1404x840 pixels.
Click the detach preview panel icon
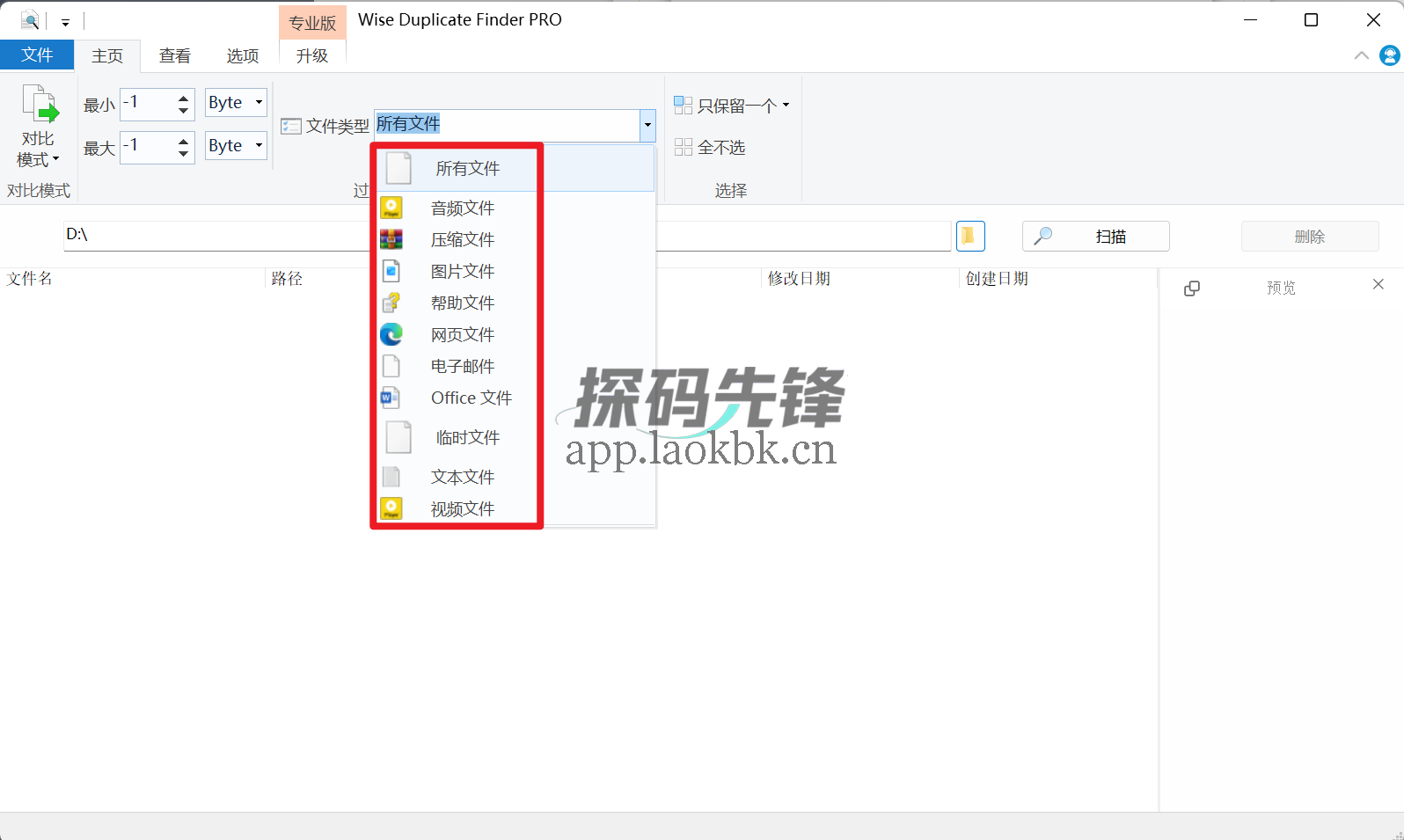(x=1192, y=288)
